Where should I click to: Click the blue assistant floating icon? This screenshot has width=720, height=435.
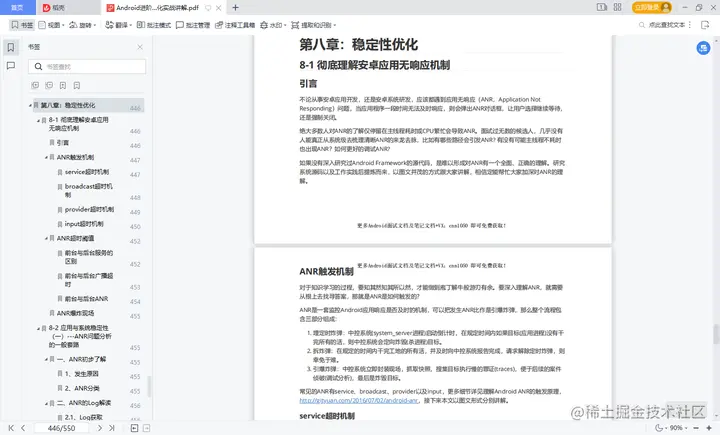[703, 48]
